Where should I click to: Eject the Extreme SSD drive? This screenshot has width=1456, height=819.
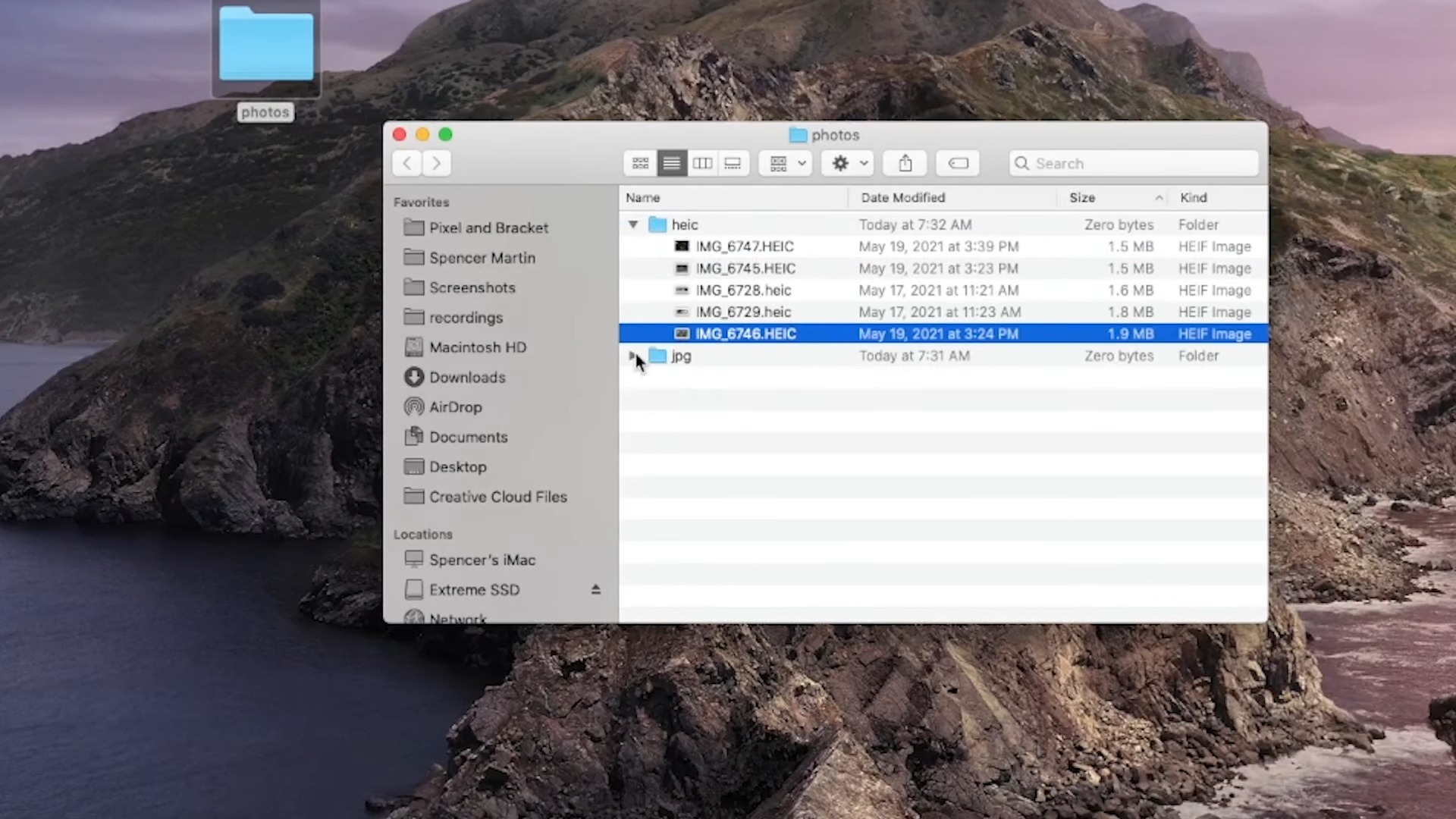click(595, 589)
